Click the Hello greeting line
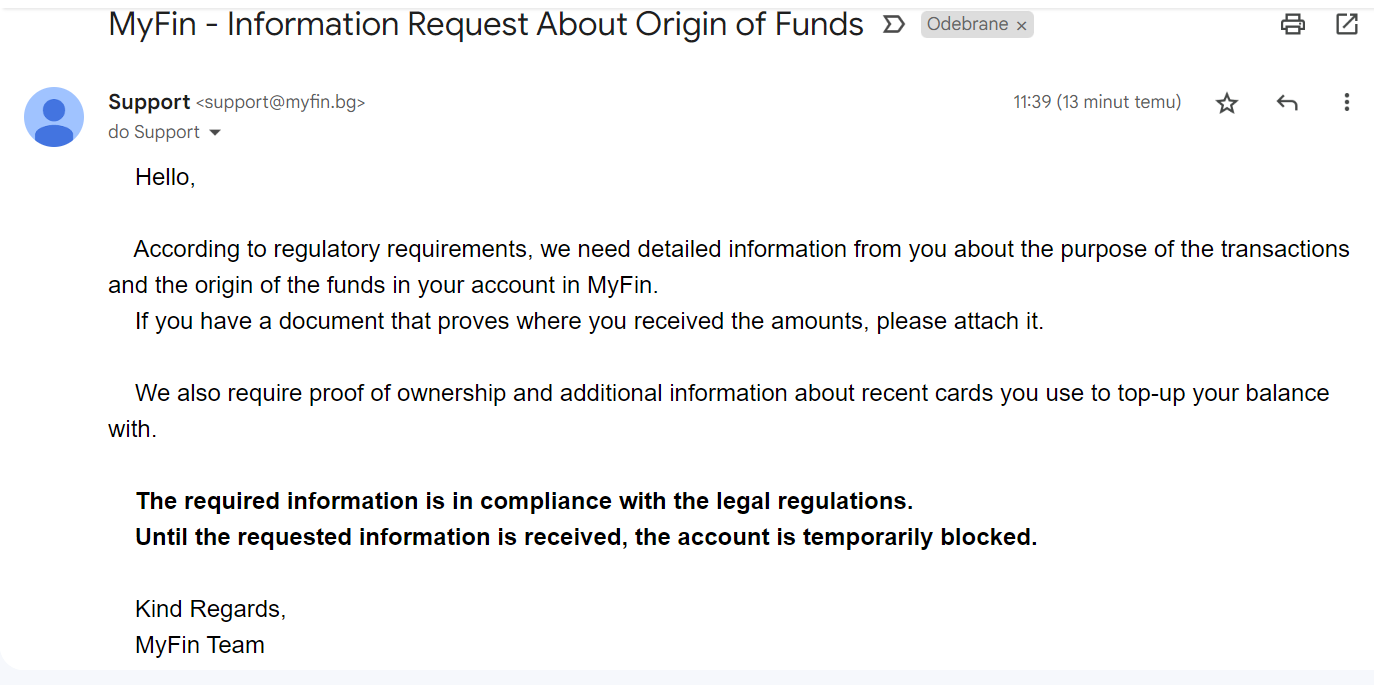The image size is (1374, 685). click(165, 178)
